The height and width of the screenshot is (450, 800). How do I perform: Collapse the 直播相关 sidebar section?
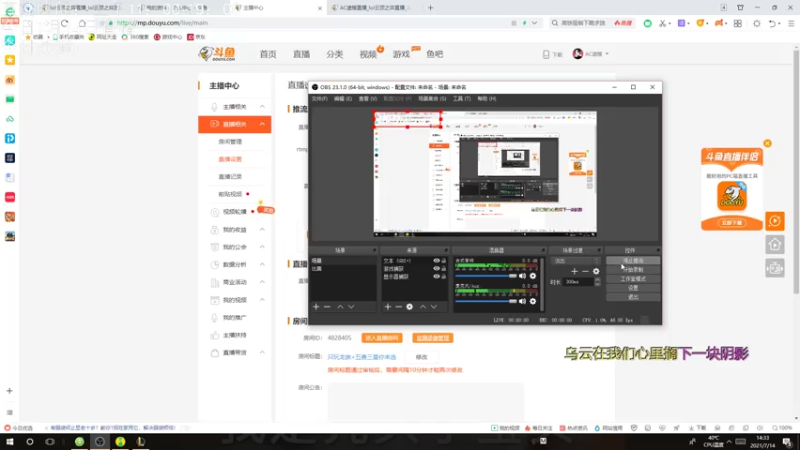(262, 124)
